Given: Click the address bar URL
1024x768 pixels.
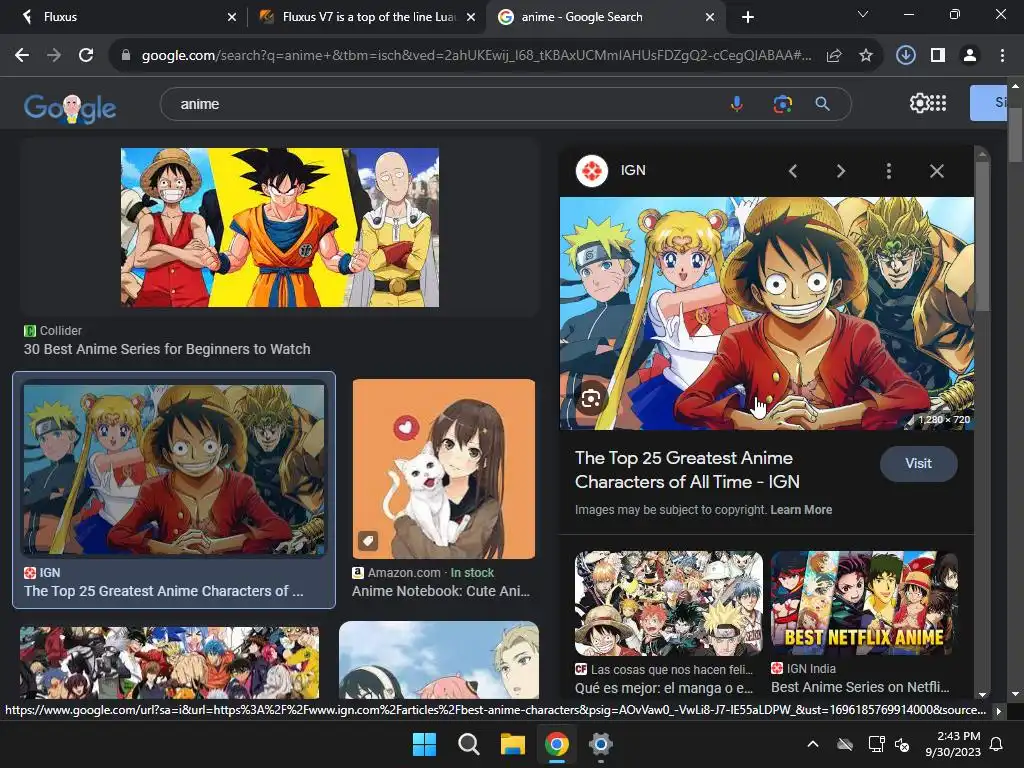Looking at the screenshot, I should 477,56.
